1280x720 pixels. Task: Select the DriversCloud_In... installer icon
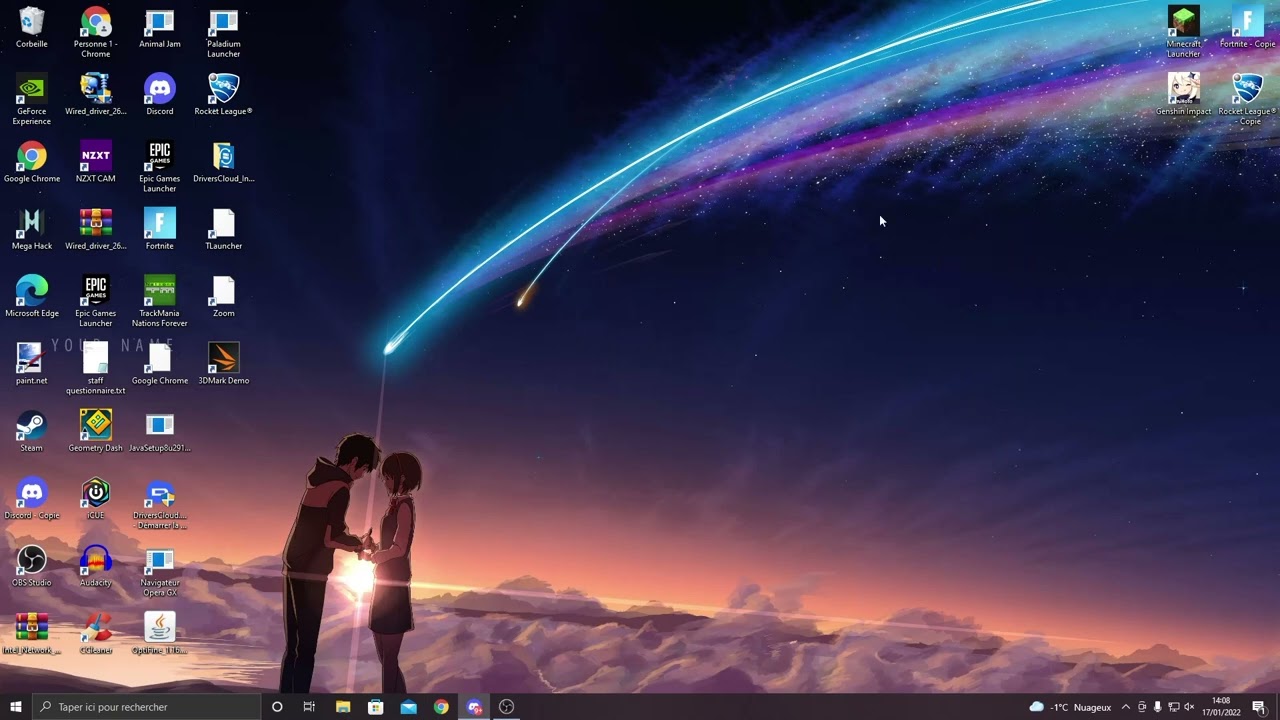(223, 162)
